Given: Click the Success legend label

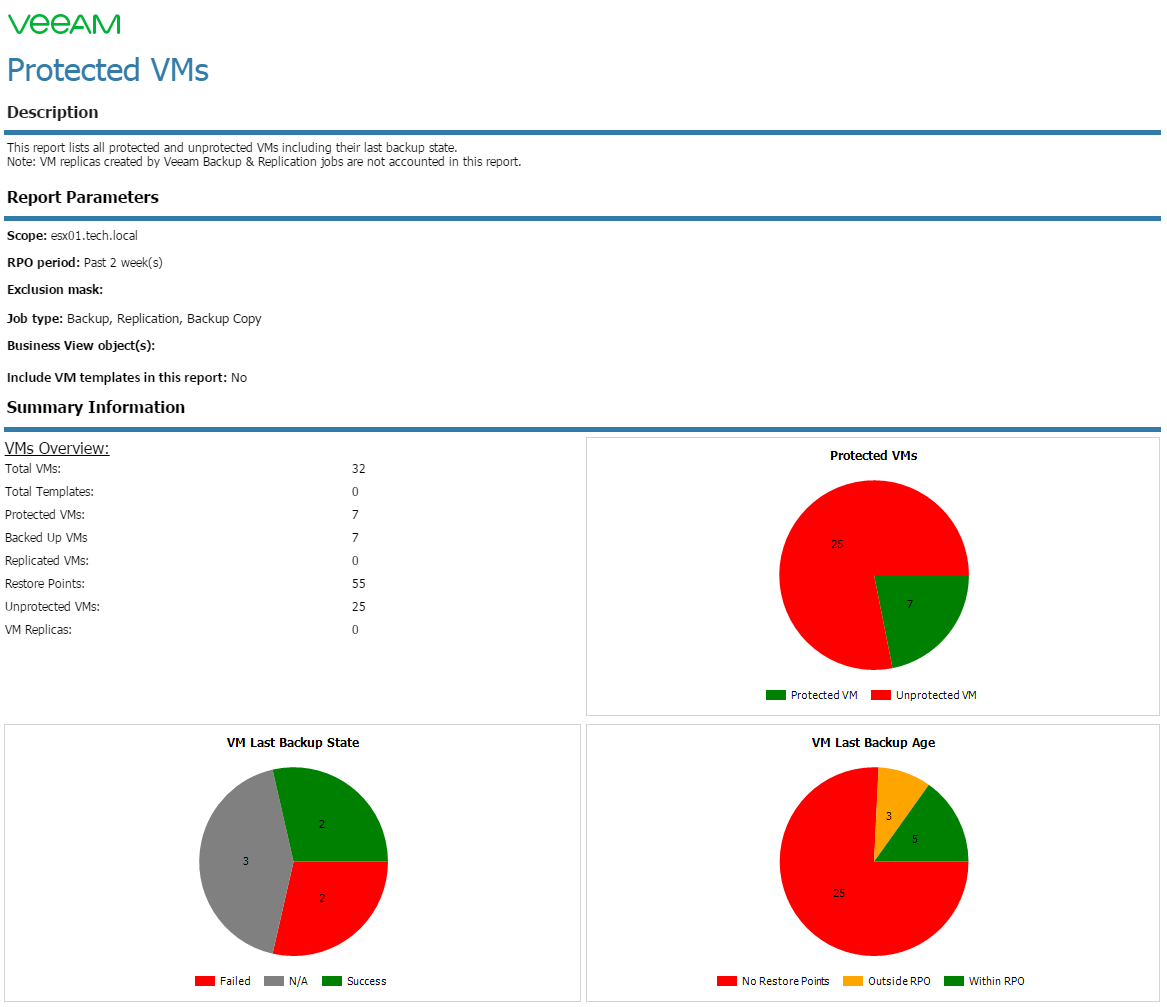Looking at the screenshot, I should point(367,981).
